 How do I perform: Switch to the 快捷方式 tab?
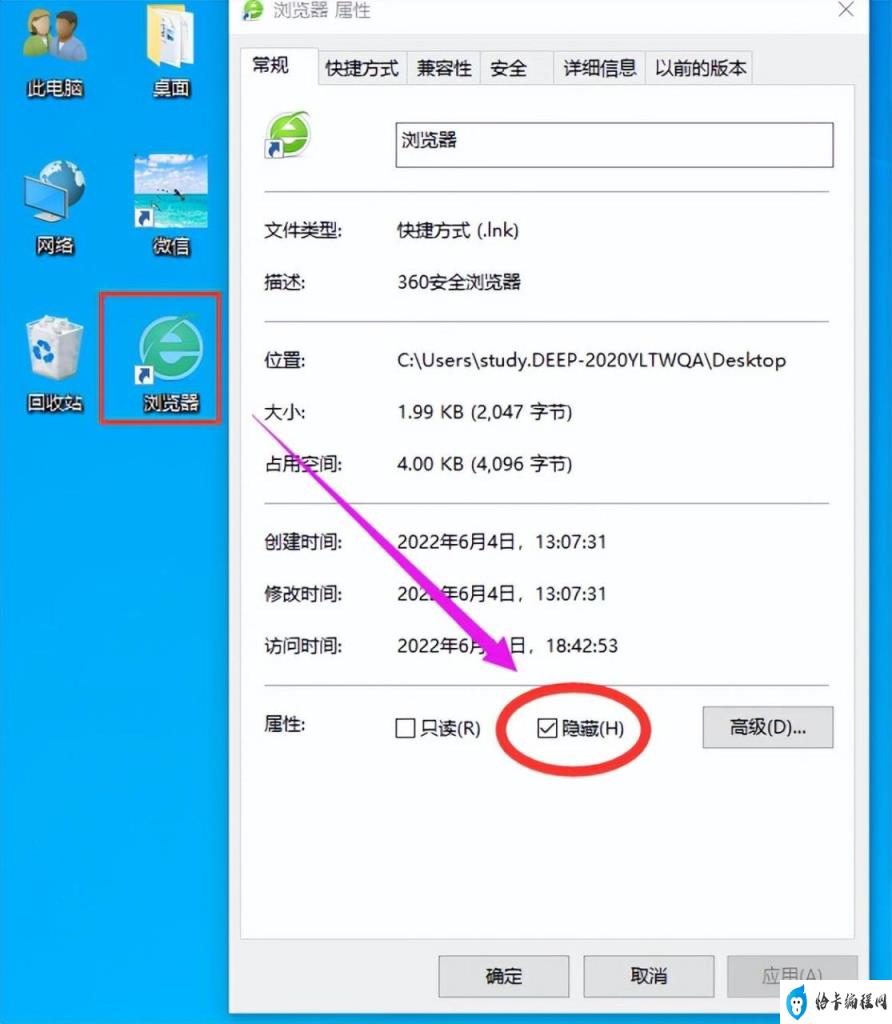(x=362, y=68)
